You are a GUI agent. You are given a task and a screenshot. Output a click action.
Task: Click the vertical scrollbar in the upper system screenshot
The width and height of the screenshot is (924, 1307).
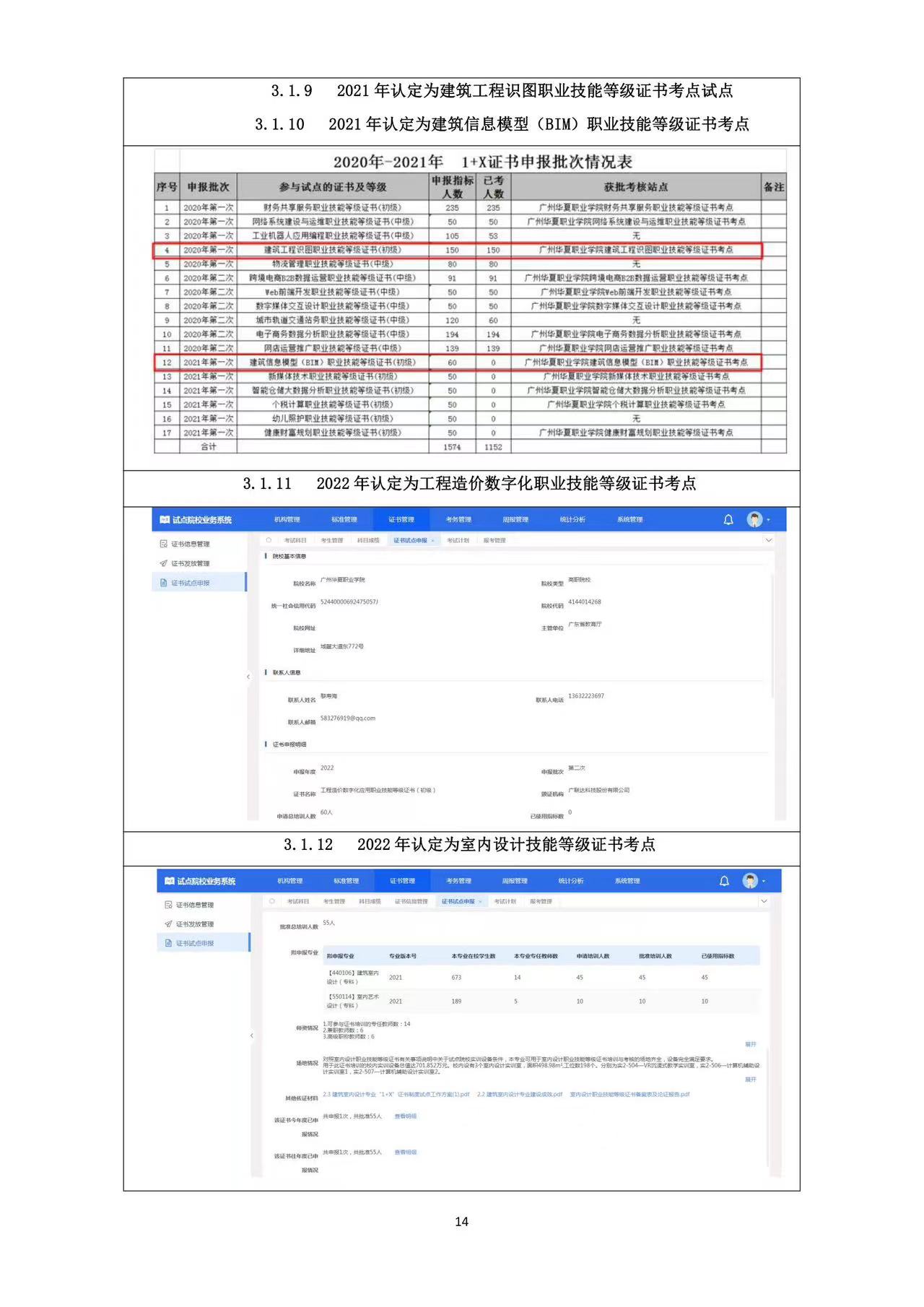[772, 635]
